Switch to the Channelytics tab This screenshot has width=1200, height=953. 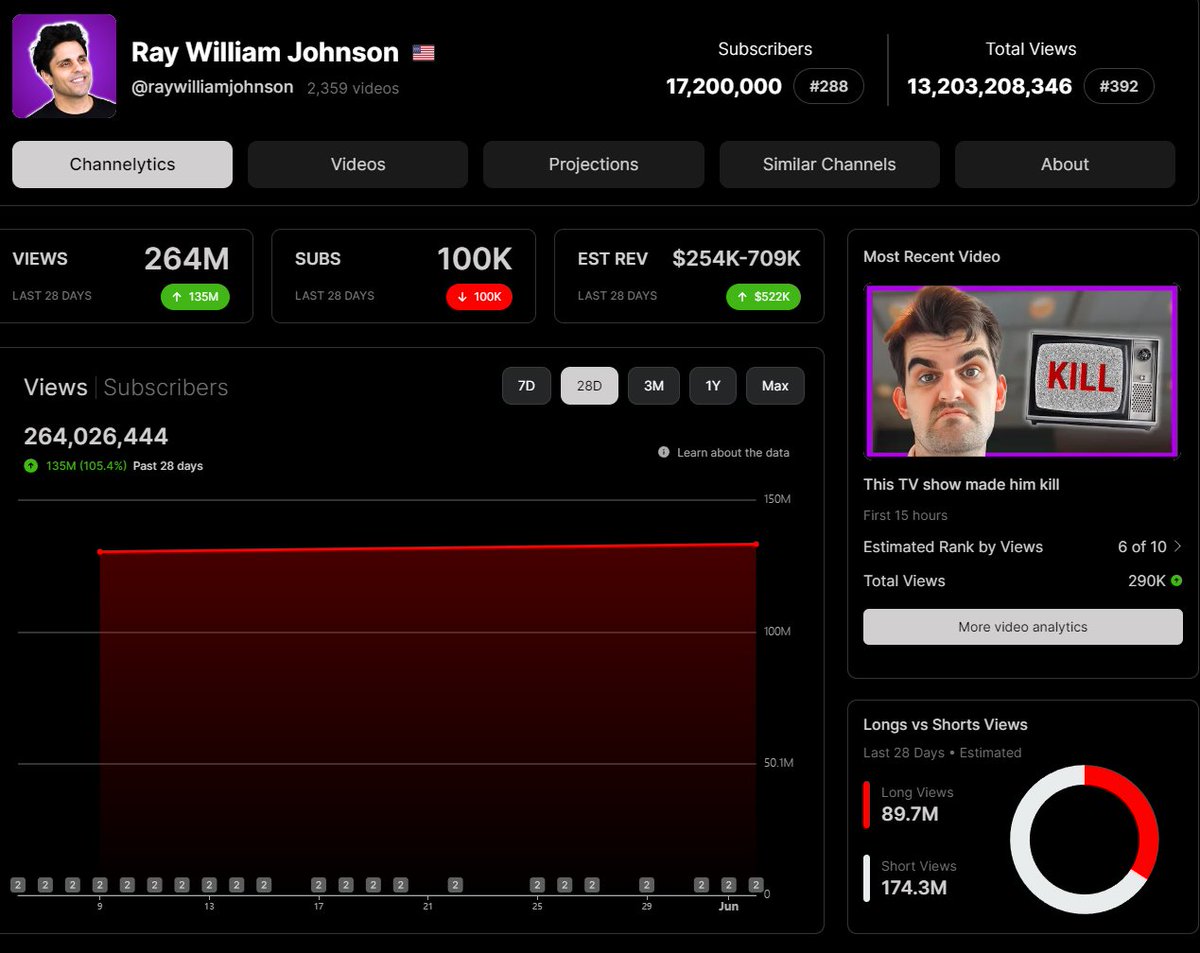coord(122,164)
